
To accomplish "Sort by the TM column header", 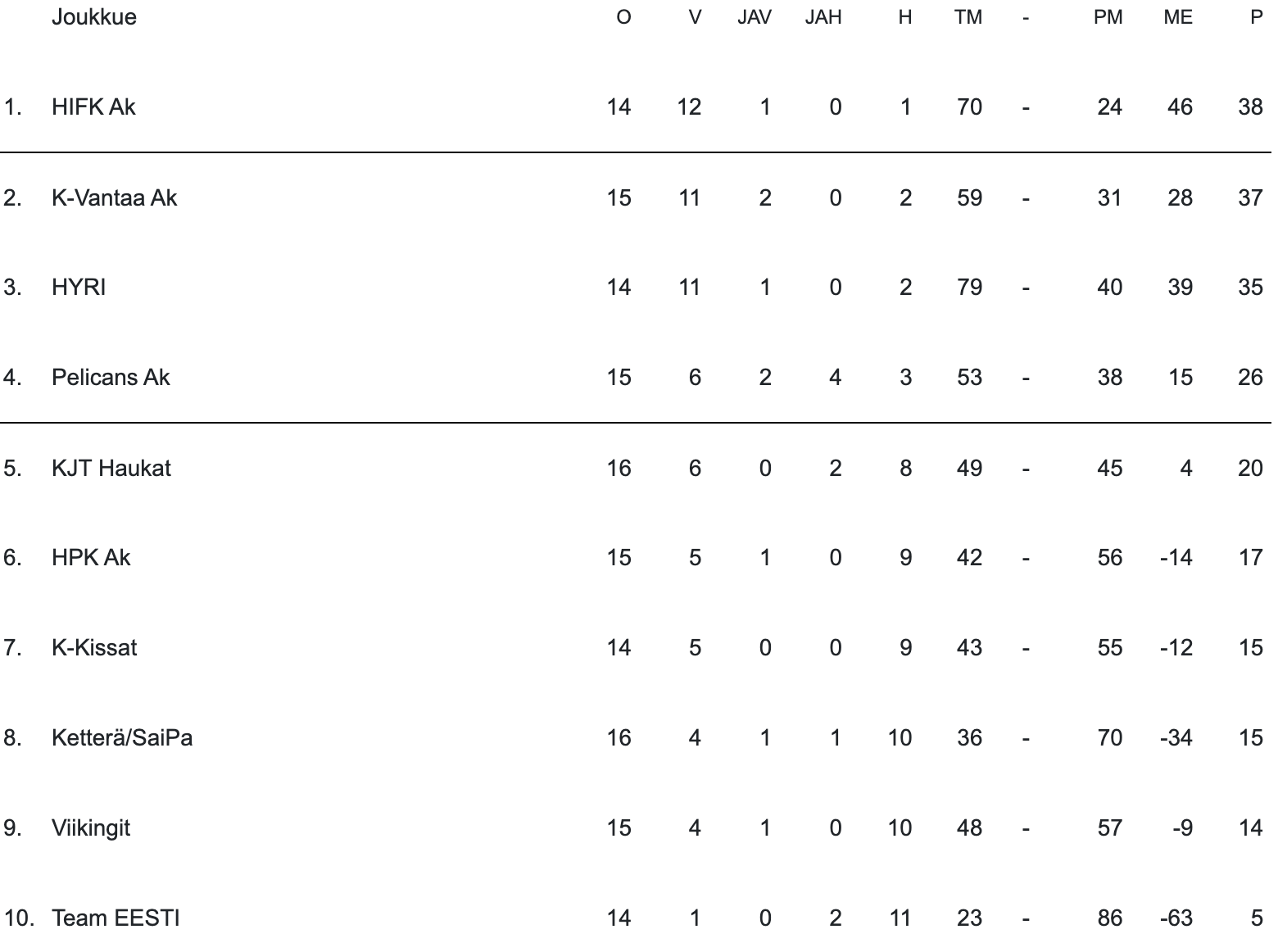I will (x=968, y=17).
